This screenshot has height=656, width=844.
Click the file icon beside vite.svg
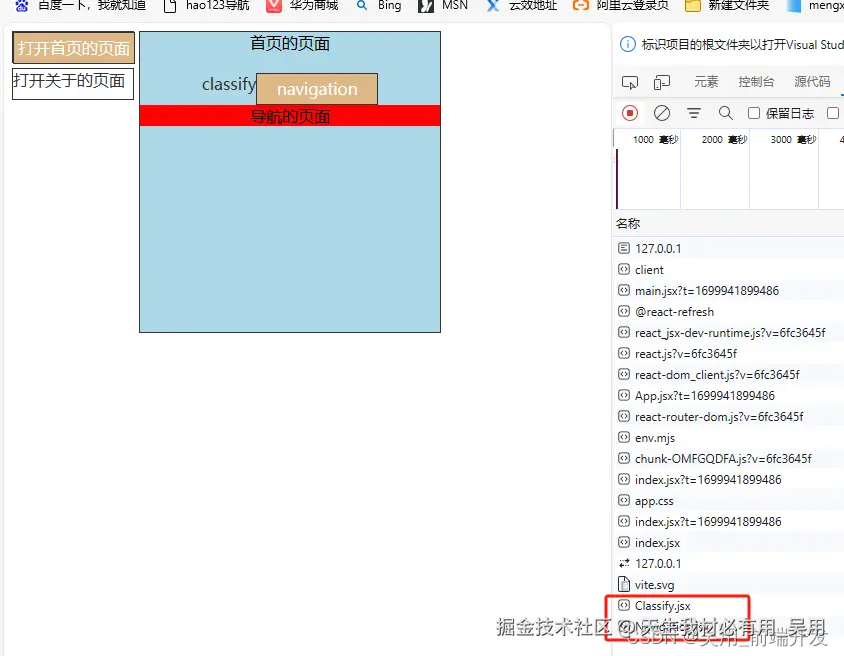tap(624, 584)
